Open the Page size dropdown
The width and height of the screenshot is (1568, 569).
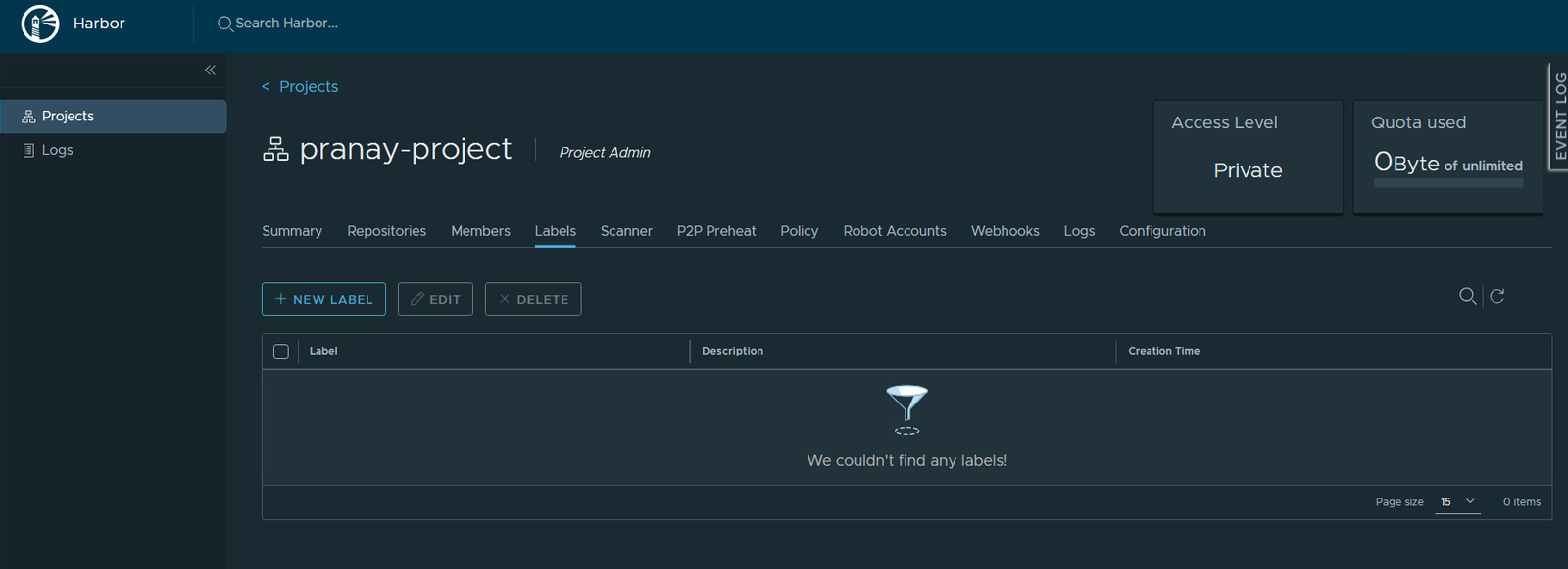pos(1457,502)
